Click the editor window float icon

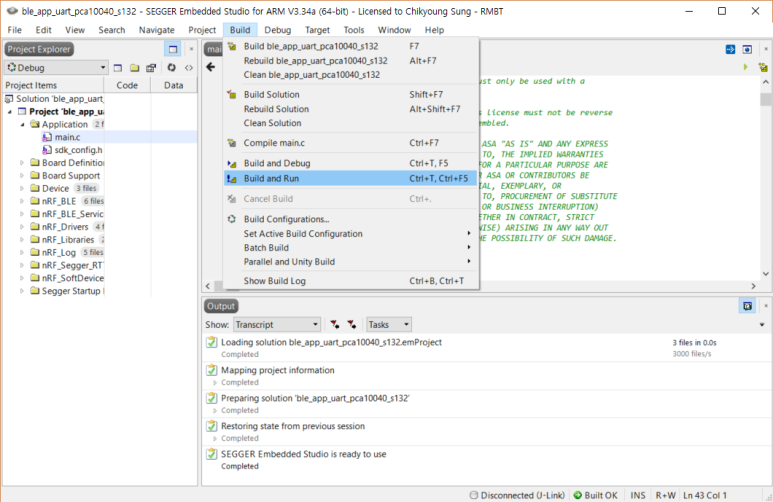click(747, 49)
